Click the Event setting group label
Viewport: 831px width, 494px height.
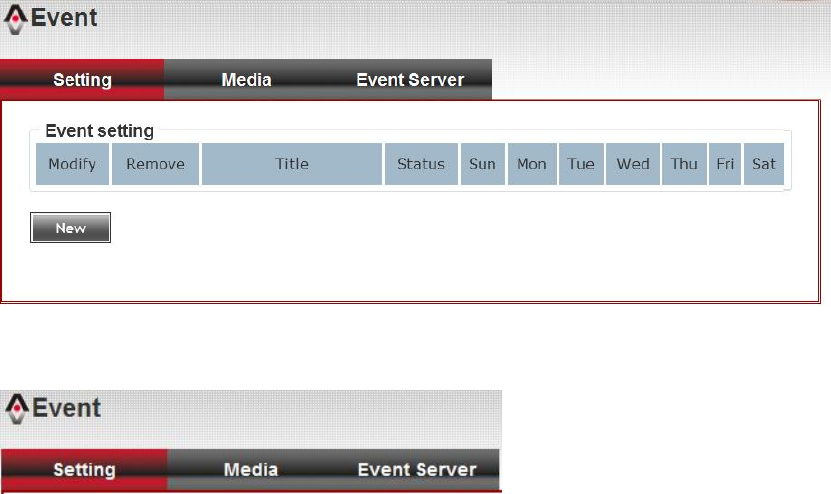point(100,131)
